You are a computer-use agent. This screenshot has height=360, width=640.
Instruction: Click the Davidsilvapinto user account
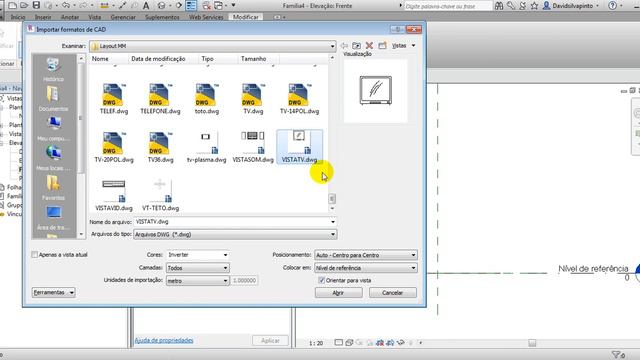572,6
